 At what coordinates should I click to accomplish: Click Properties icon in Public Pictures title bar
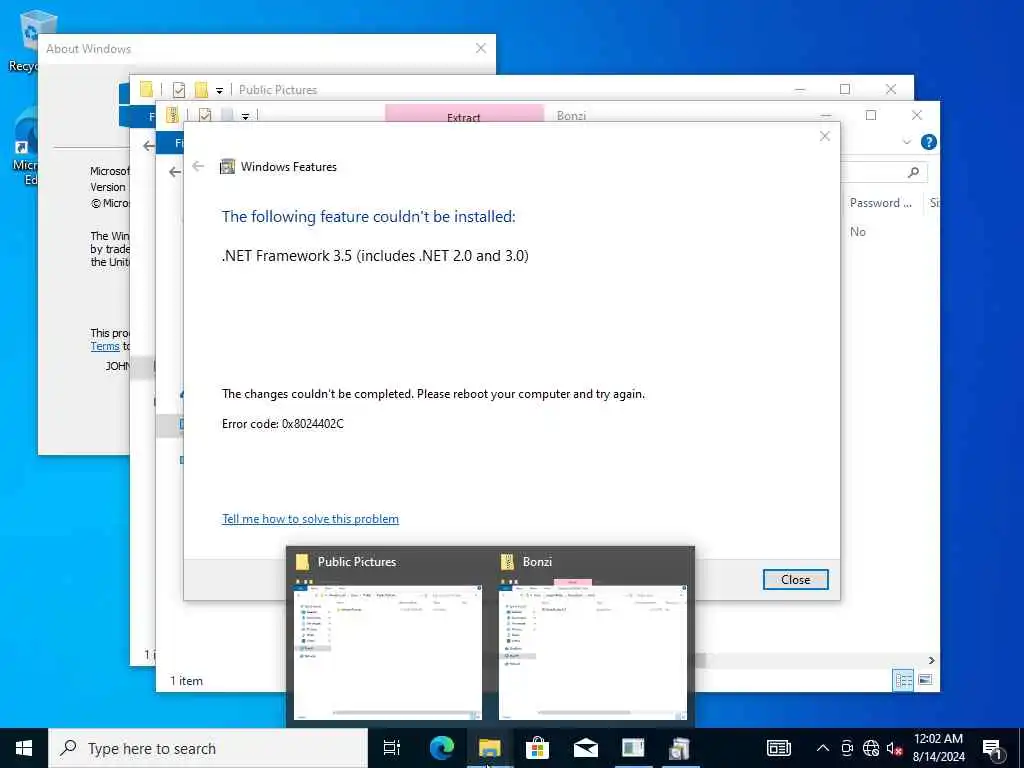point(178,89)
